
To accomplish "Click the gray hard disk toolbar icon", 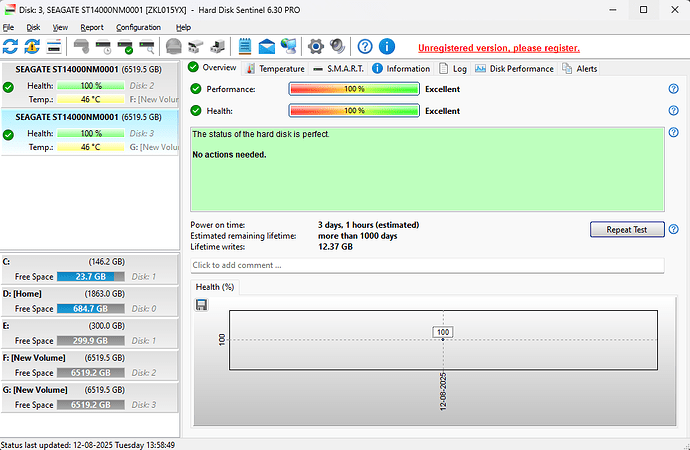I will (81, 46).
